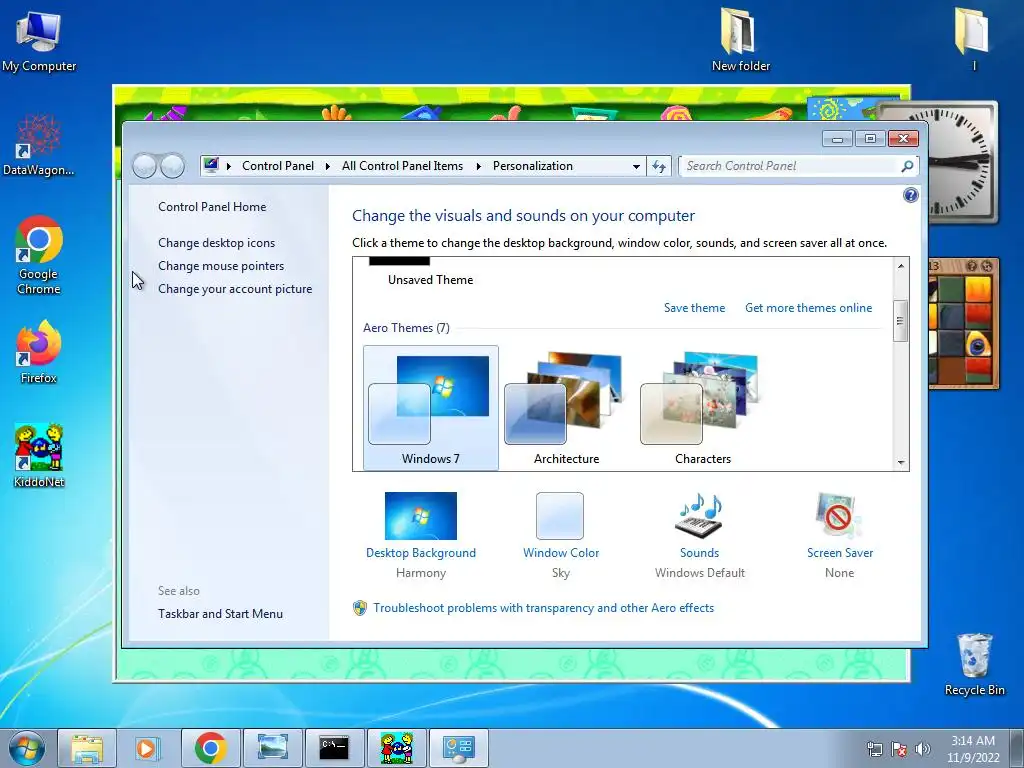Click the Desktop Background label link
Viewport: 1024px width, 768px height.
[421, 553]
